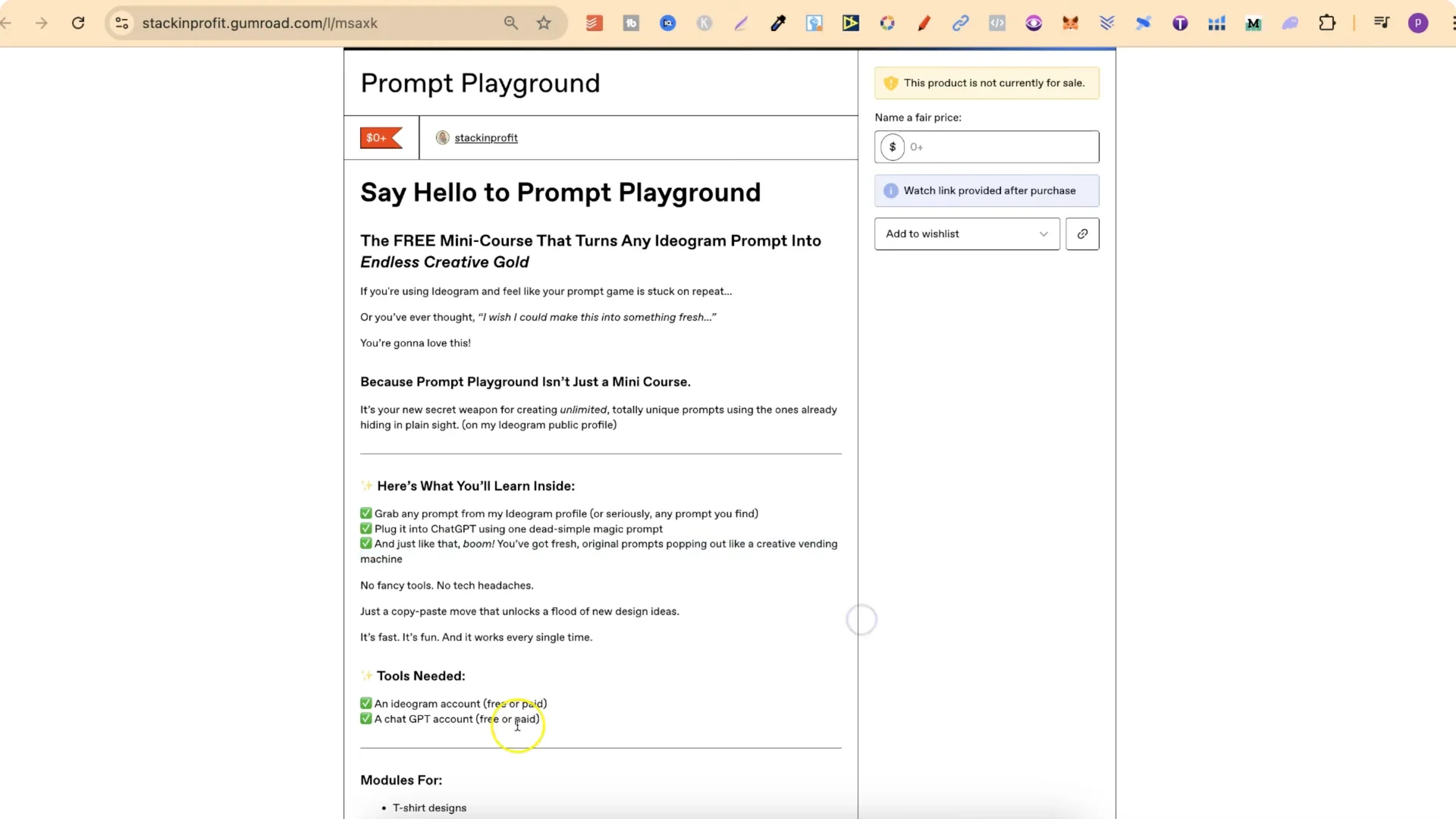1456x819 pixels.
Task: Click the copy link button beside wishlist
Action: tap(1082, 234)
